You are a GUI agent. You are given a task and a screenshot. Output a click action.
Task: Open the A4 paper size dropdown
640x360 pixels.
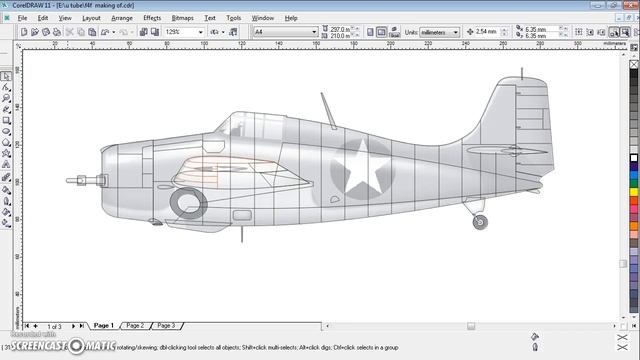click(x=314, y=32)
